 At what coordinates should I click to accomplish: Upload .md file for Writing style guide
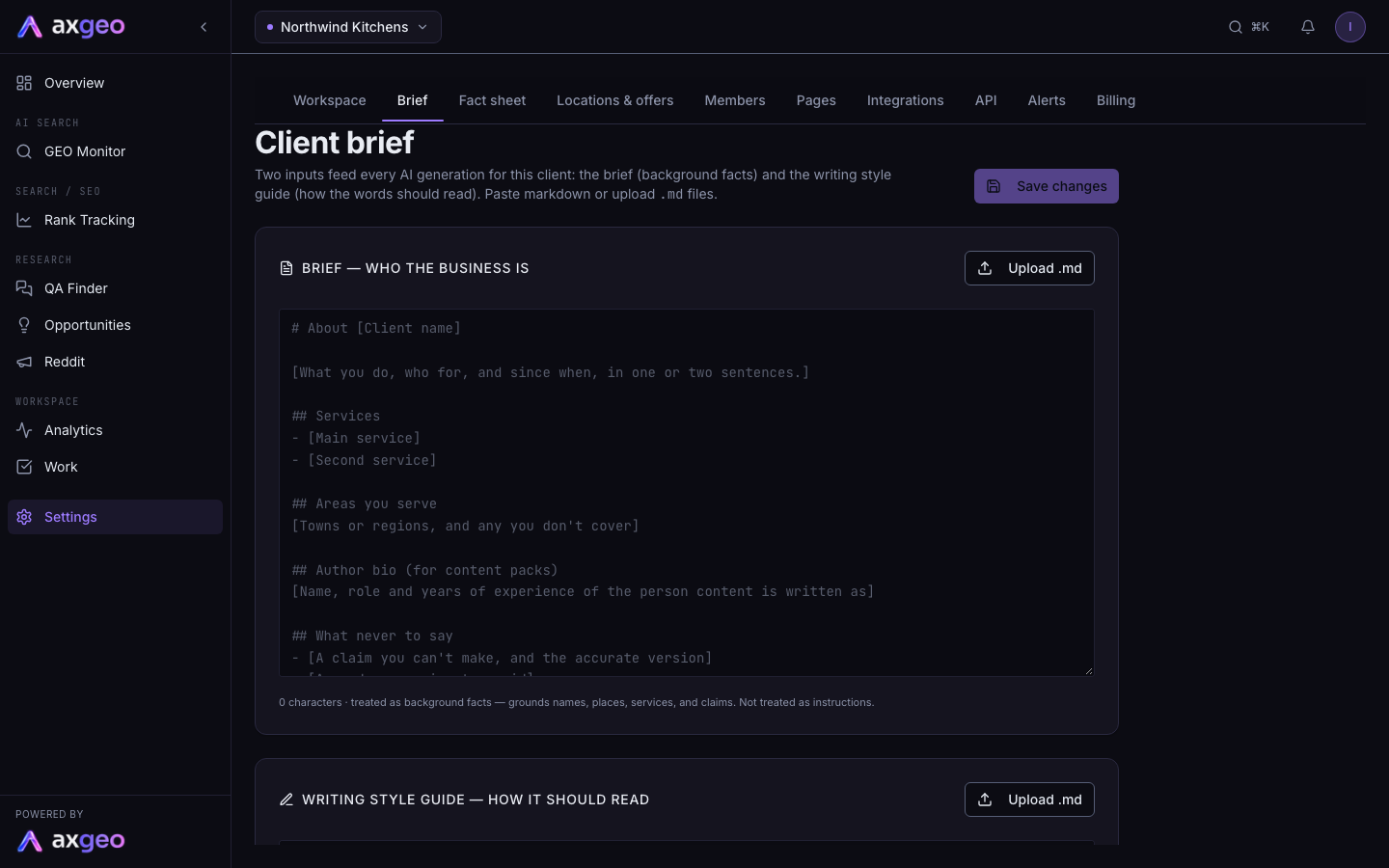1029,800
